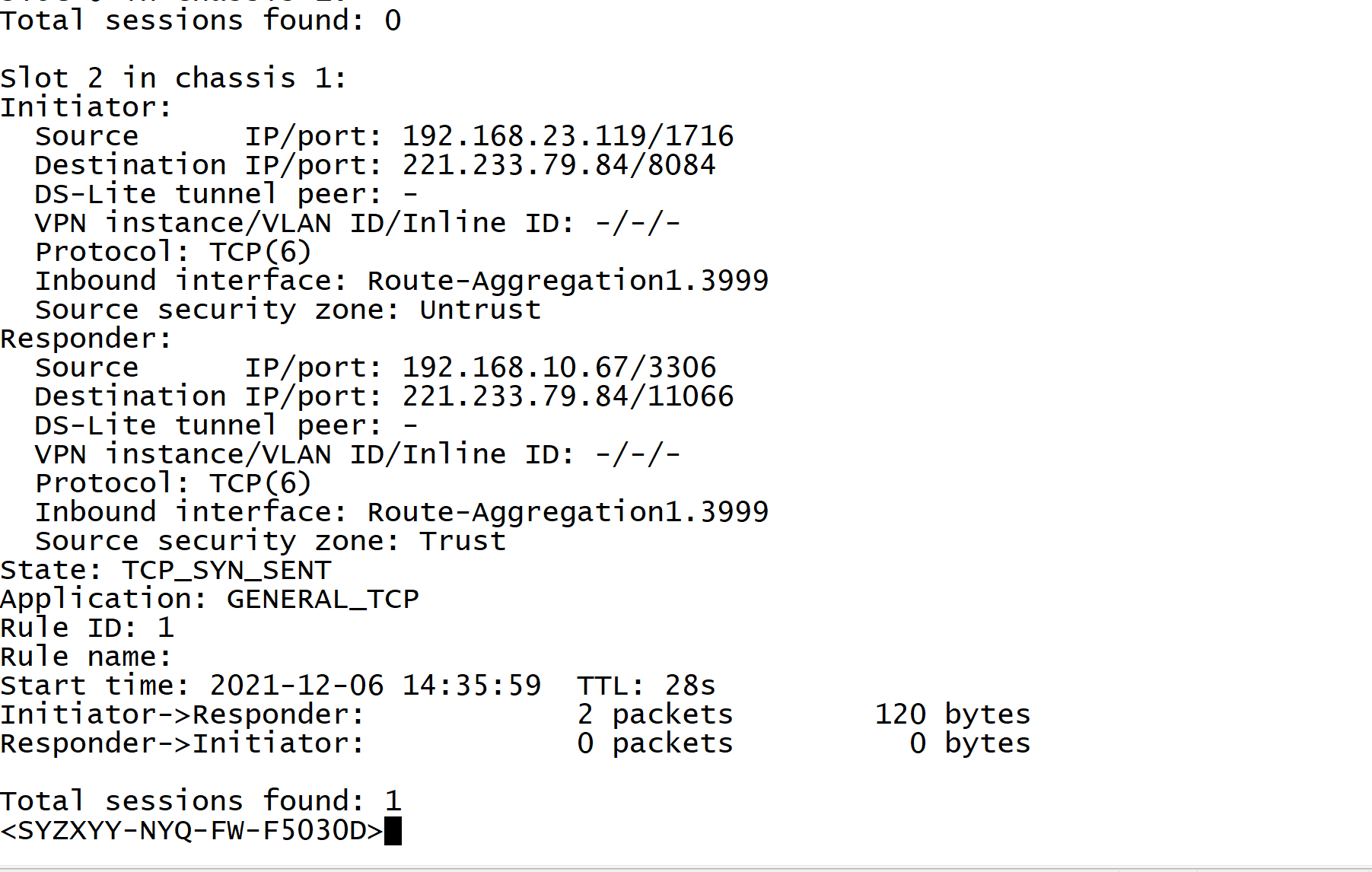
Task: Click the TTL 28s value
Action: [689, 686]
